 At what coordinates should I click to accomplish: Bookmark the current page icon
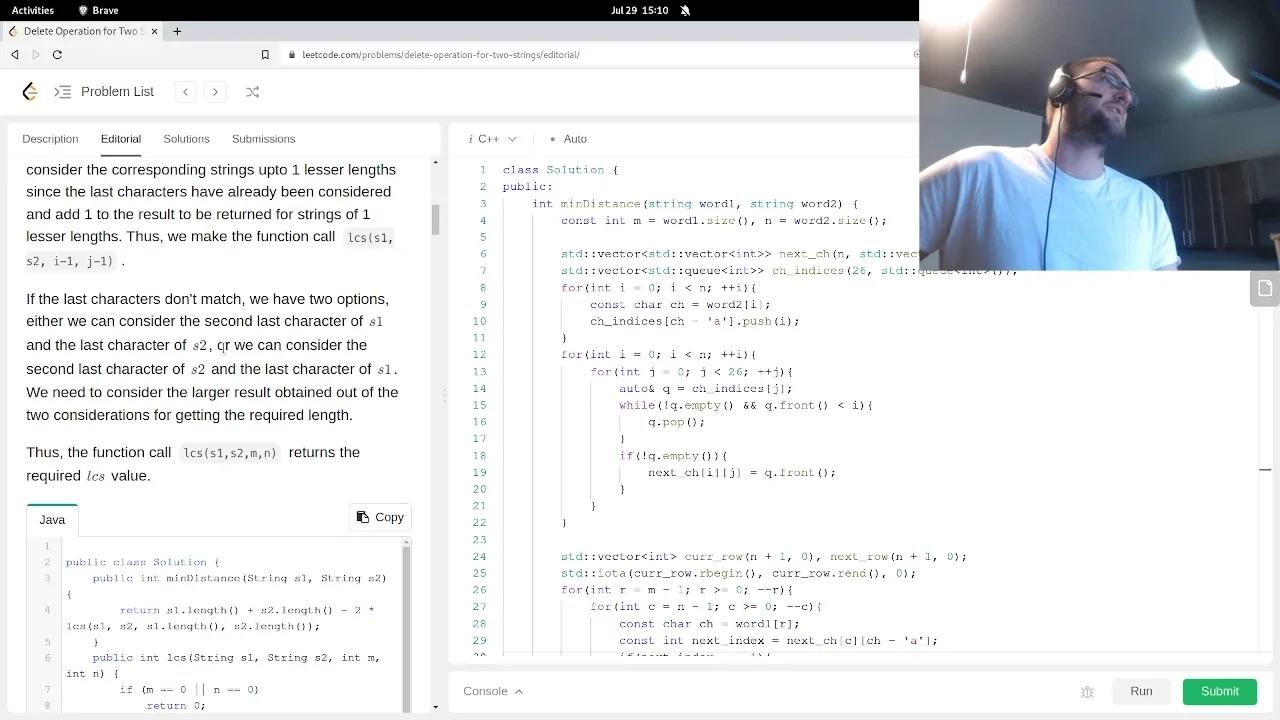click(265, 55)
